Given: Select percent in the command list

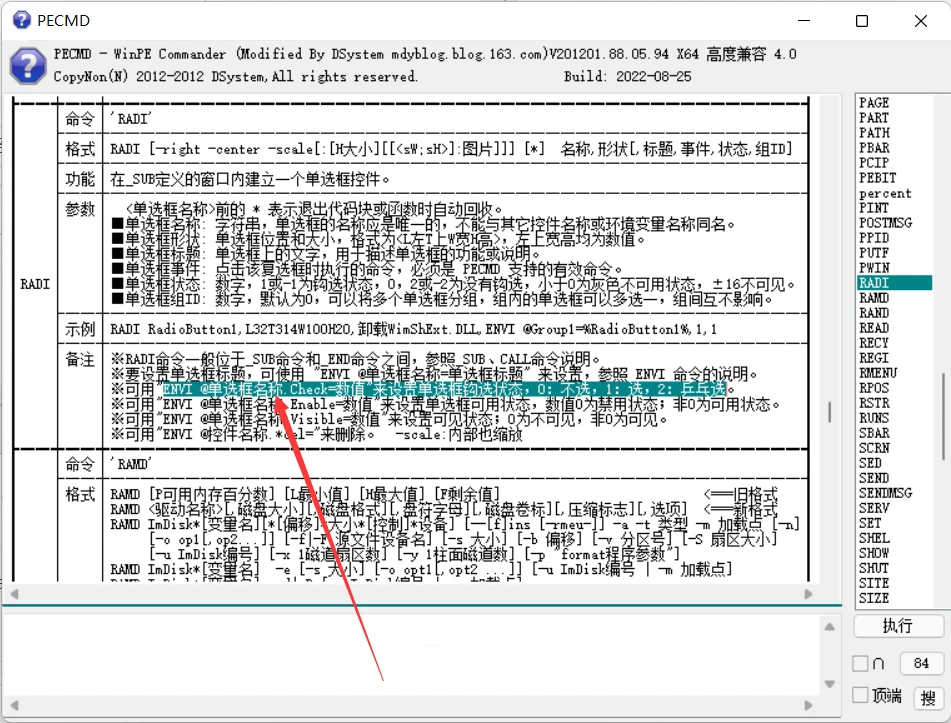Looking at the screenshot, I should [x=885, y=193].
